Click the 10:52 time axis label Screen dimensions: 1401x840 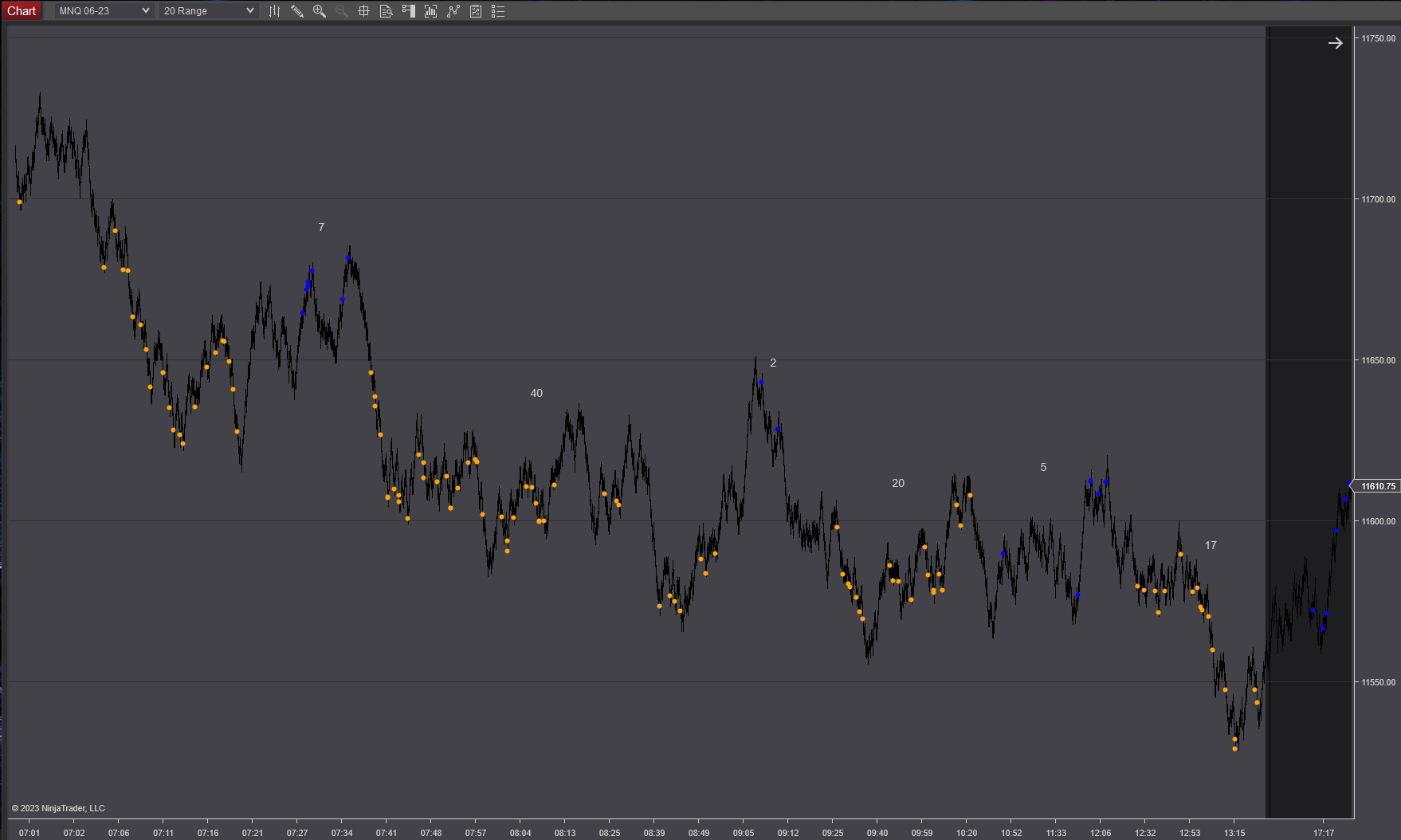tap(1011, 833)
